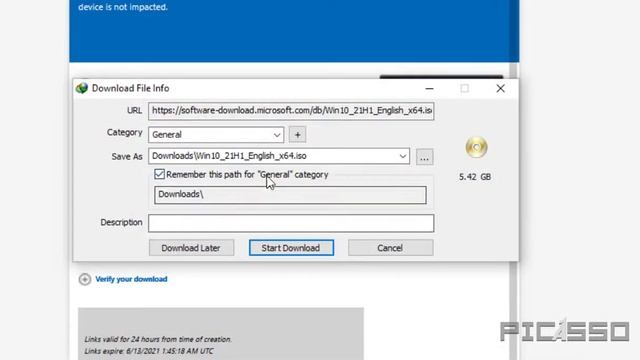Browse for save location with ellipsis button
Image resolution: width=640 pixels, height=360 pixels.
(x=424, y=157)
